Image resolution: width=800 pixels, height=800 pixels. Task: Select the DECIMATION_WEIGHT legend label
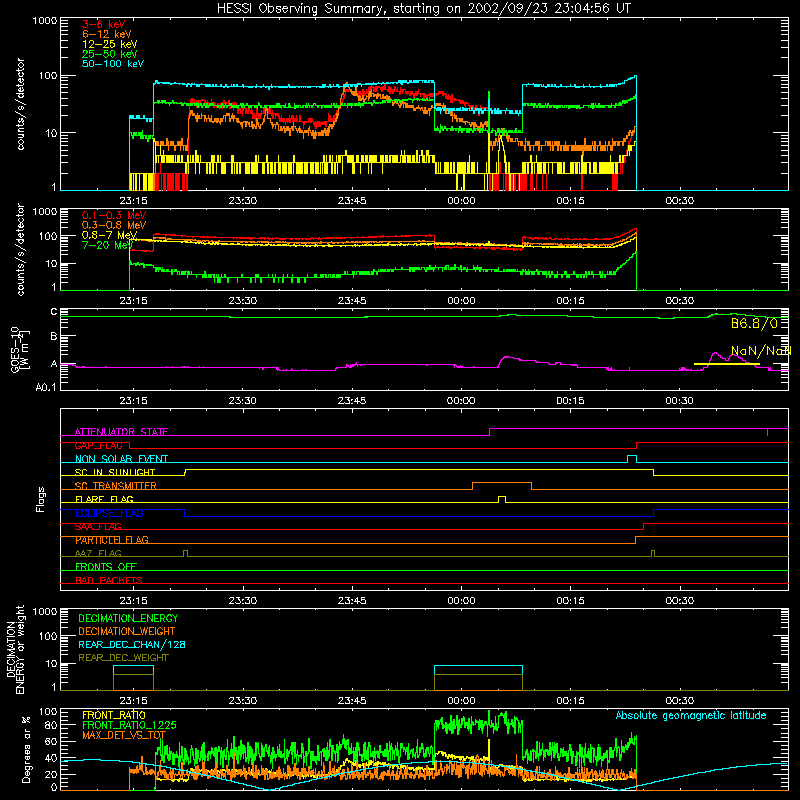click(127, 631)
